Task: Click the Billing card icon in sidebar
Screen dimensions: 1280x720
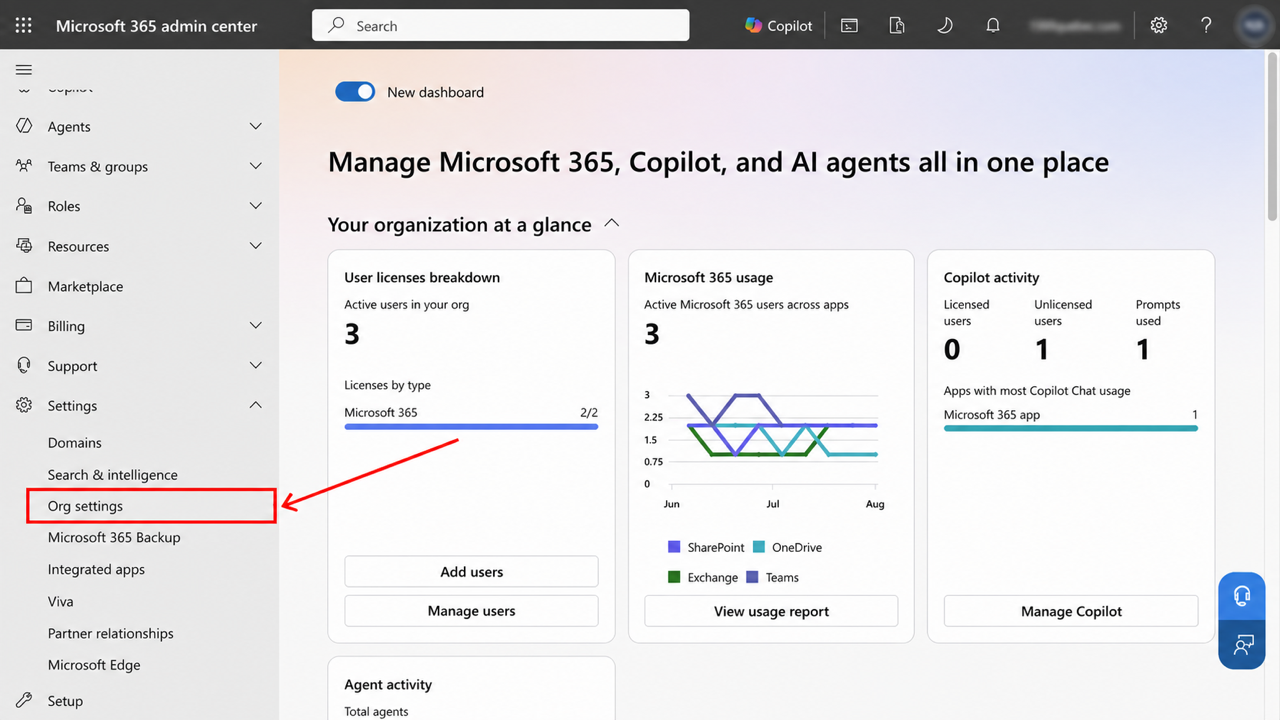Action: coord(24,326)
